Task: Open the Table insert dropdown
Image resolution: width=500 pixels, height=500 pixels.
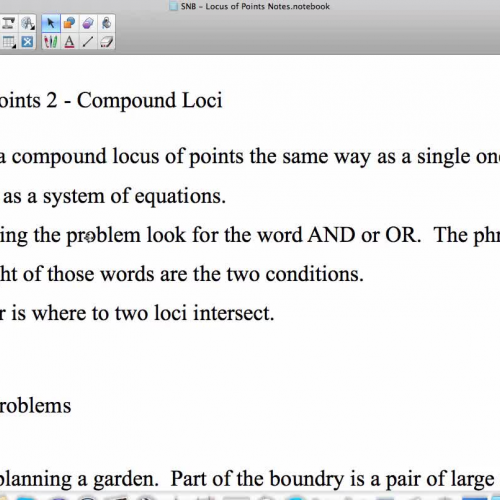Action: 8,42
